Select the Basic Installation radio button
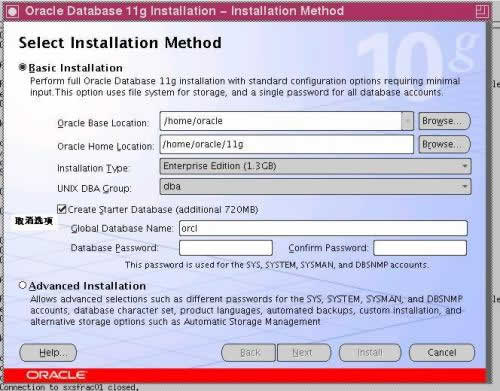The image size is (500, 391). [x=22, y=67]
